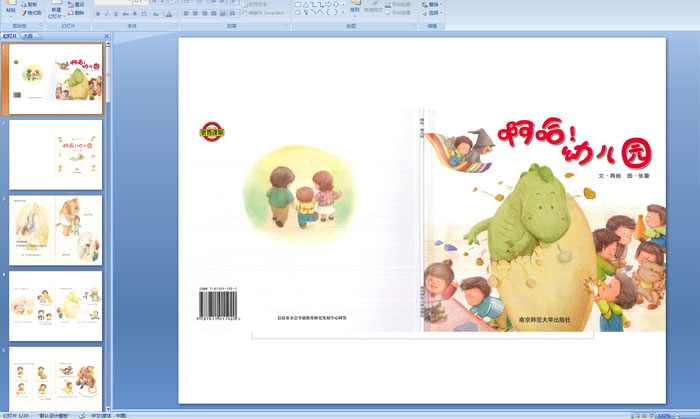Select the right arrow shape in the gallery
This screenshot has width=700, height=419.
pos(328,4)
